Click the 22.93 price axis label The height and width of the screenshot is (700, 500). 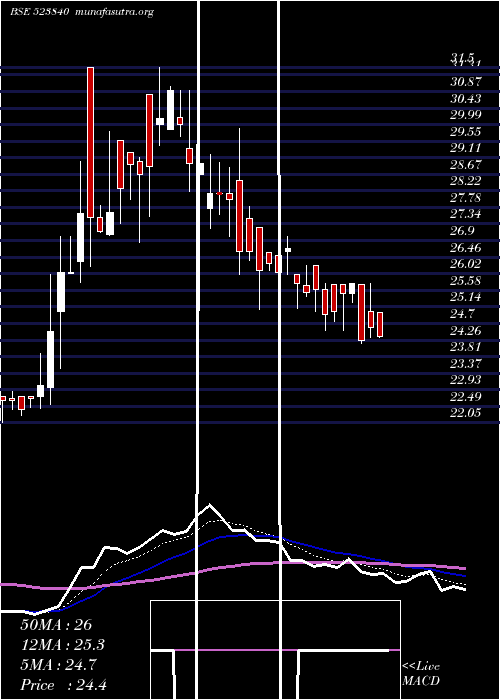466,379
